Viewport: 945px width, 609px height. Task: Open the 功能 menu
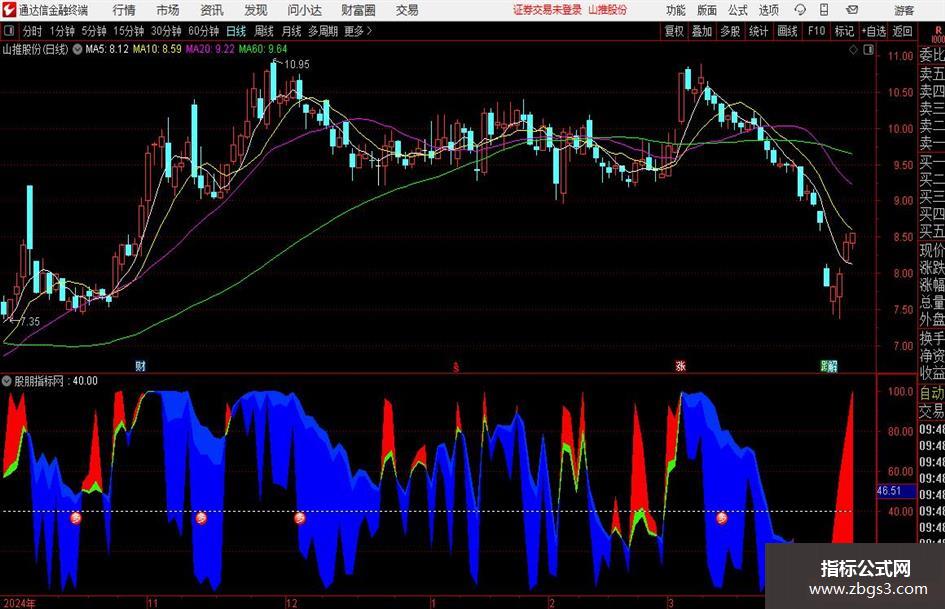pos(676,10)
